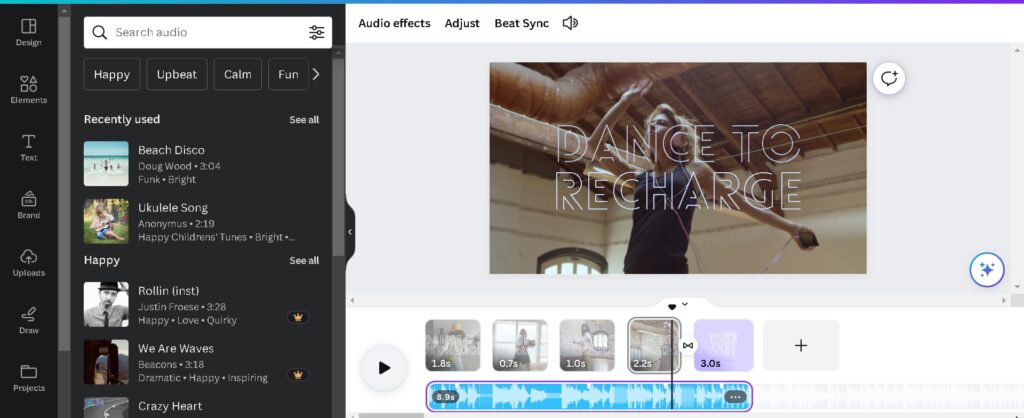1024x418 pixels.
Task: Select the 0.7s timeline clip
Action: click(520, 346)
